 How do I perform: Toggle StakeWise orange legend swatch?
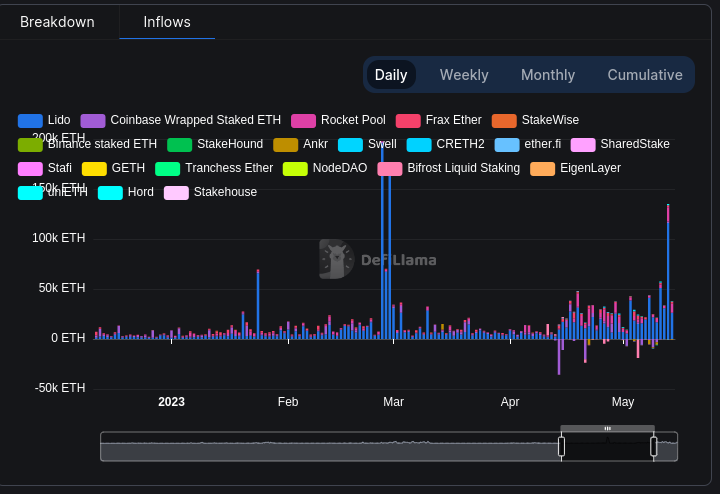point(504,121)
